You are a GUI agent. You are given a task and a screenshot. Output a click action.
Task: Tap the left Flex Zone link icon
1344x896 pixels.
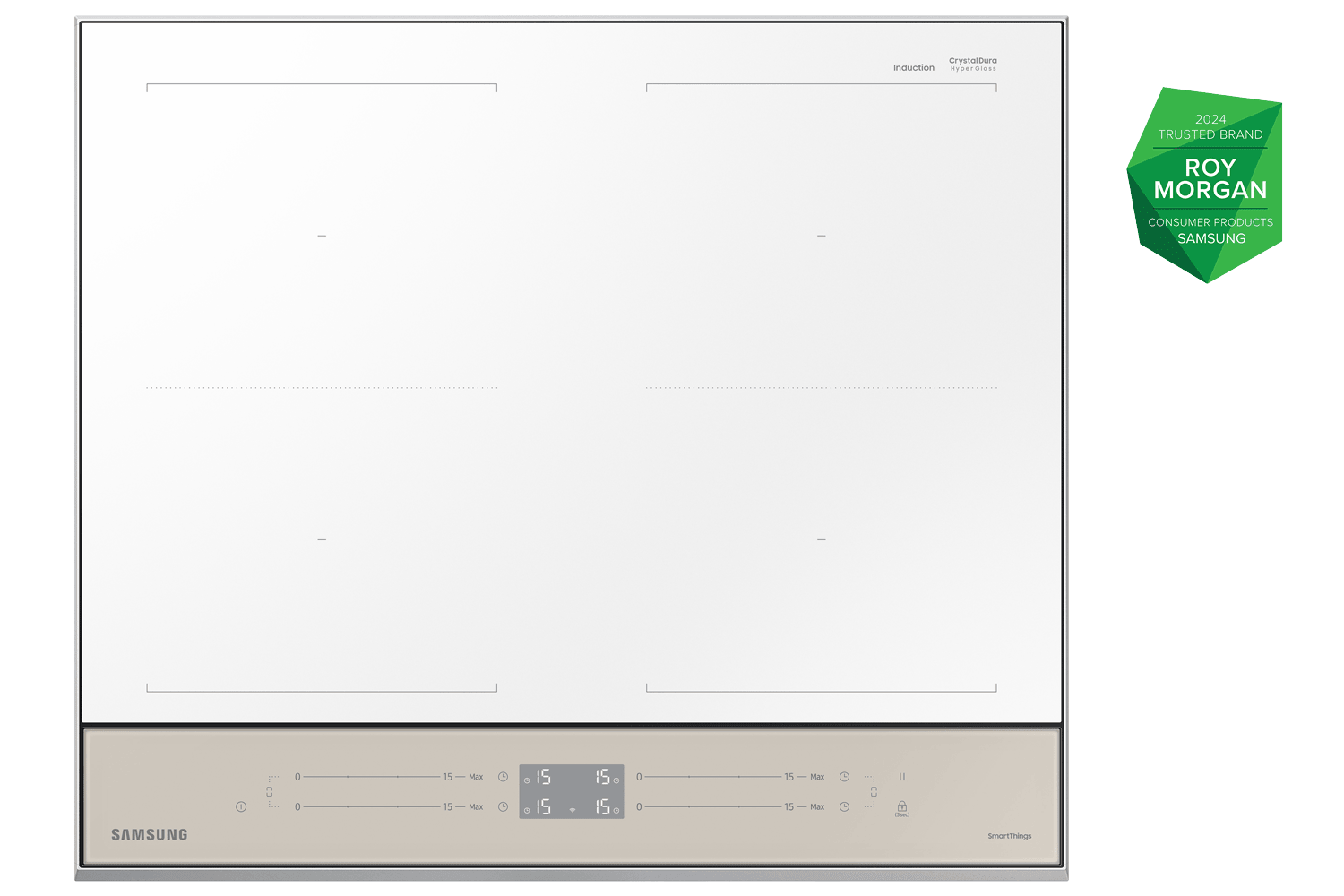pyautogui.click(x=271, y=792)
